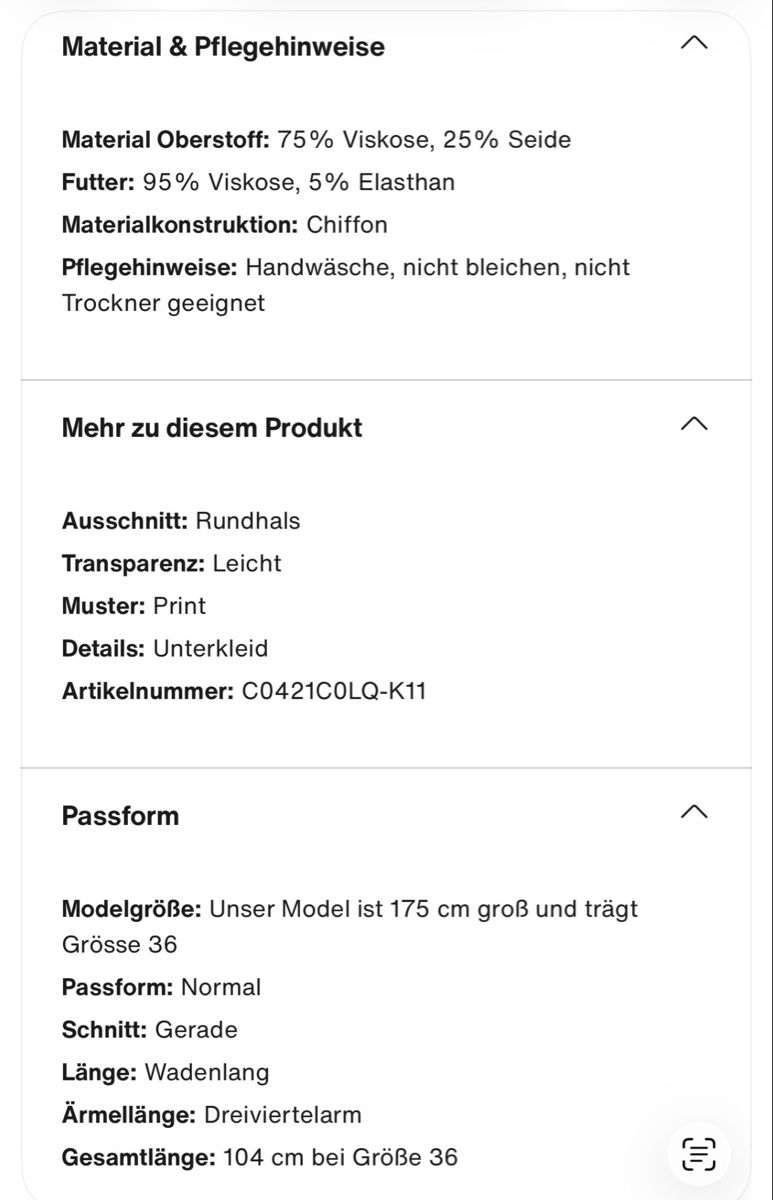Screen dimensions: 773x1200
Task: Tap the Material & Pflegehinweise heading
Action: [x=223, y=47]
